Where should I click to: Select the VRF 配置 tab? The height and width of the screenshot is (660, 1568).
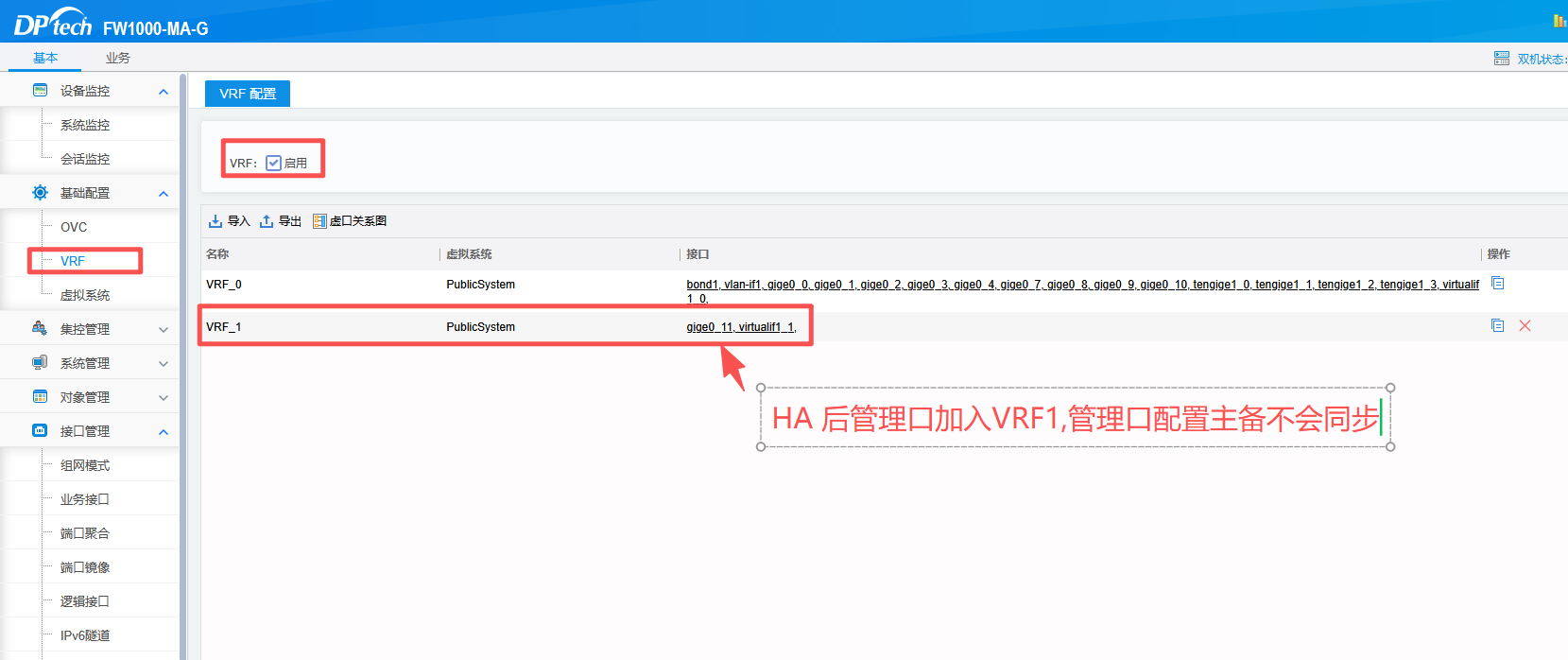pos(248,94)
